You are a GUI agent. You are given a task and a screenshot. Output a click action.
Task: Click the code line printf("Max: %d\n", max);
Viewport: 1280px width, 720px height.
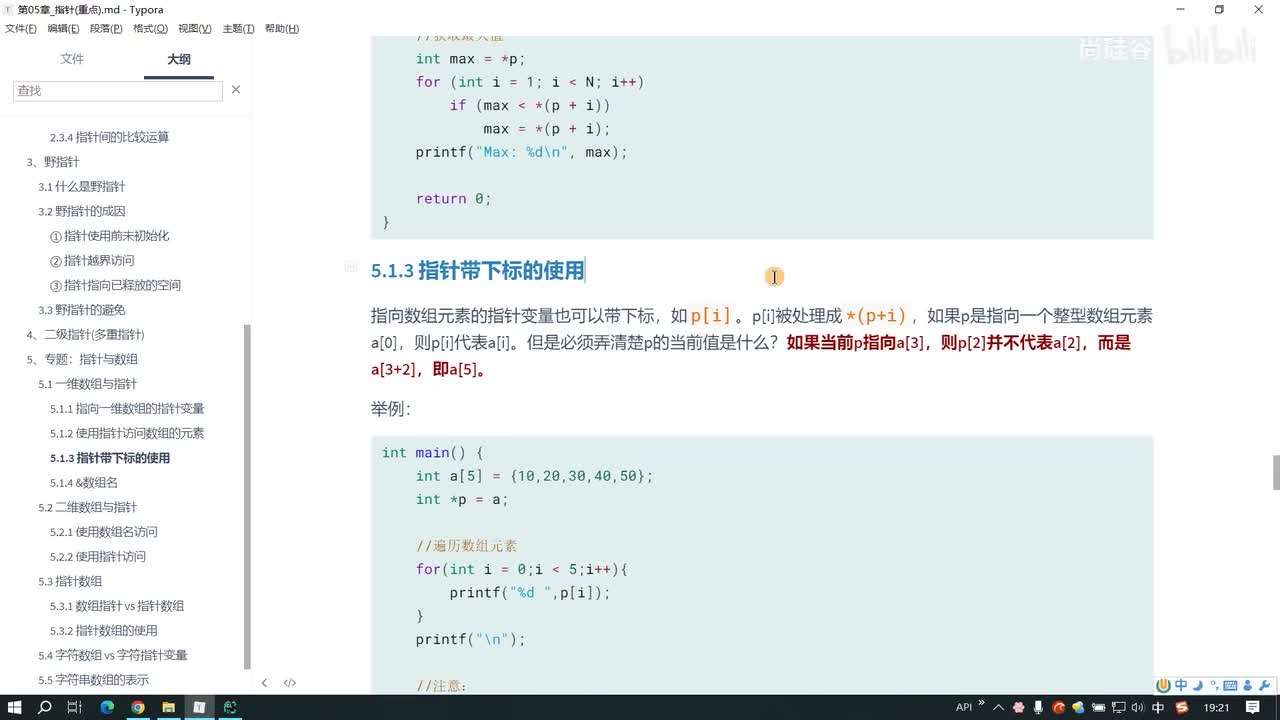click(521, 152)
